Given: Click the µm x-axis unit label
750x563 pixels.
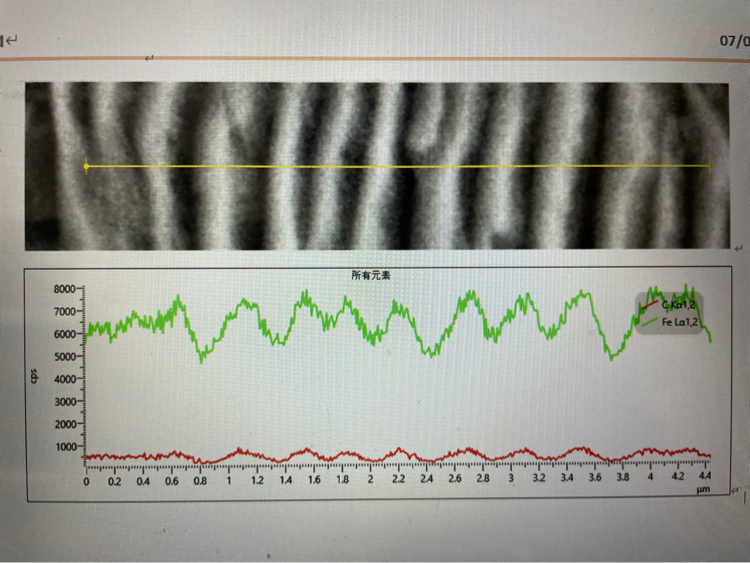Looking at the screenshot, I should pos(703,489).
